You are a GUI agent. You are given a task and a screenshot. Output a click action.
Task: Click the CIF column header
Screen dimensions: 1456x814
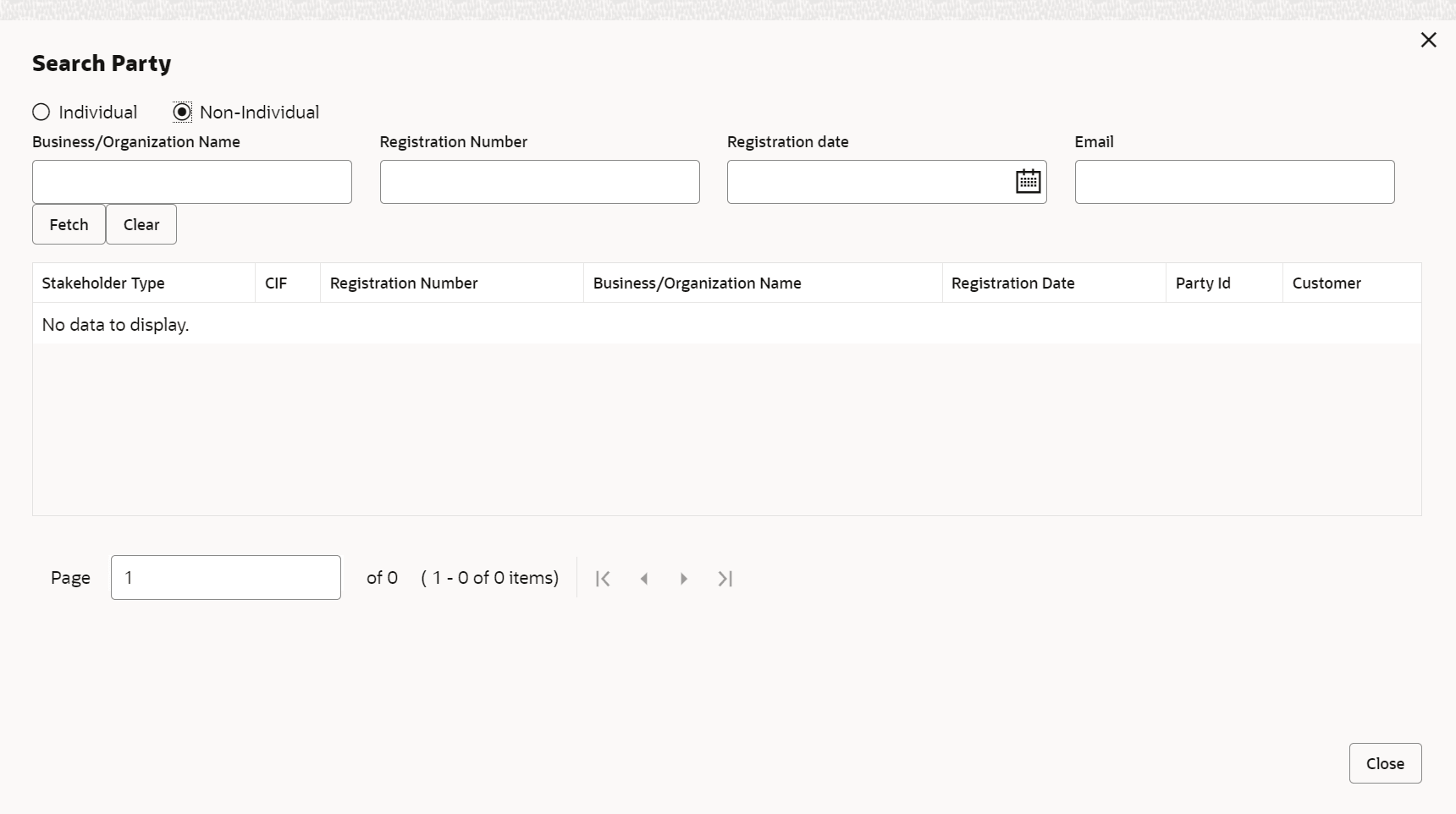tap(276, 283)
